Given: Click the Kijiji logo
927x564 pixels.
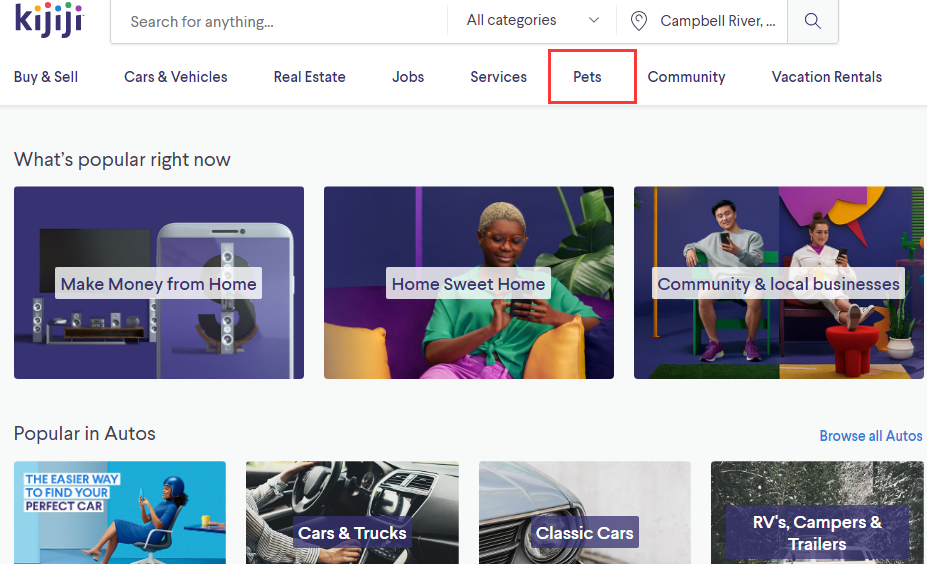Looking at the screenshot, I should (x=49, y=19).
